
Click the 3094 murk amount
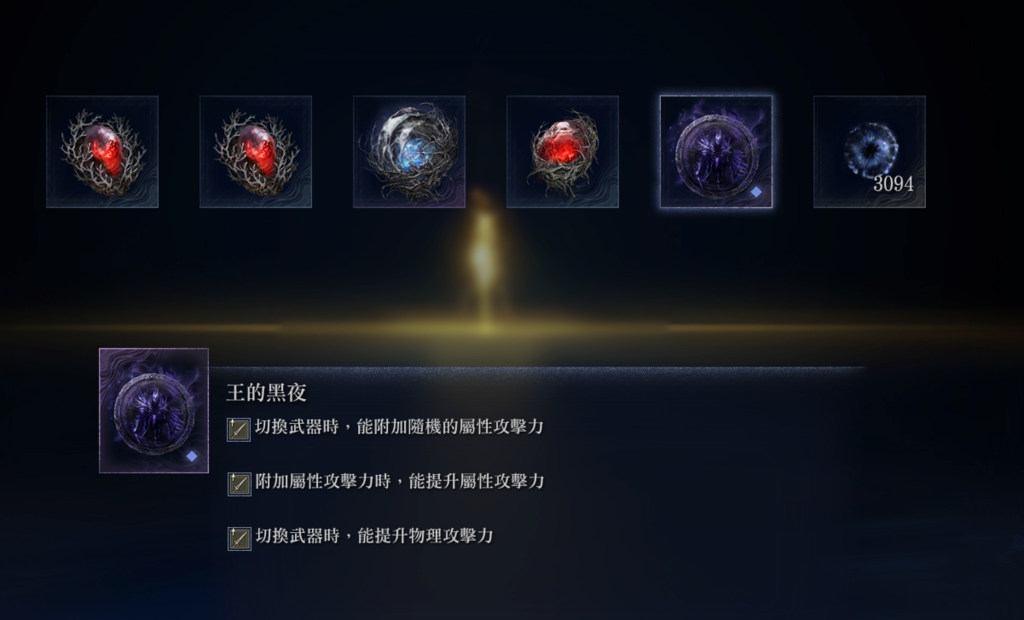(893, 184)
